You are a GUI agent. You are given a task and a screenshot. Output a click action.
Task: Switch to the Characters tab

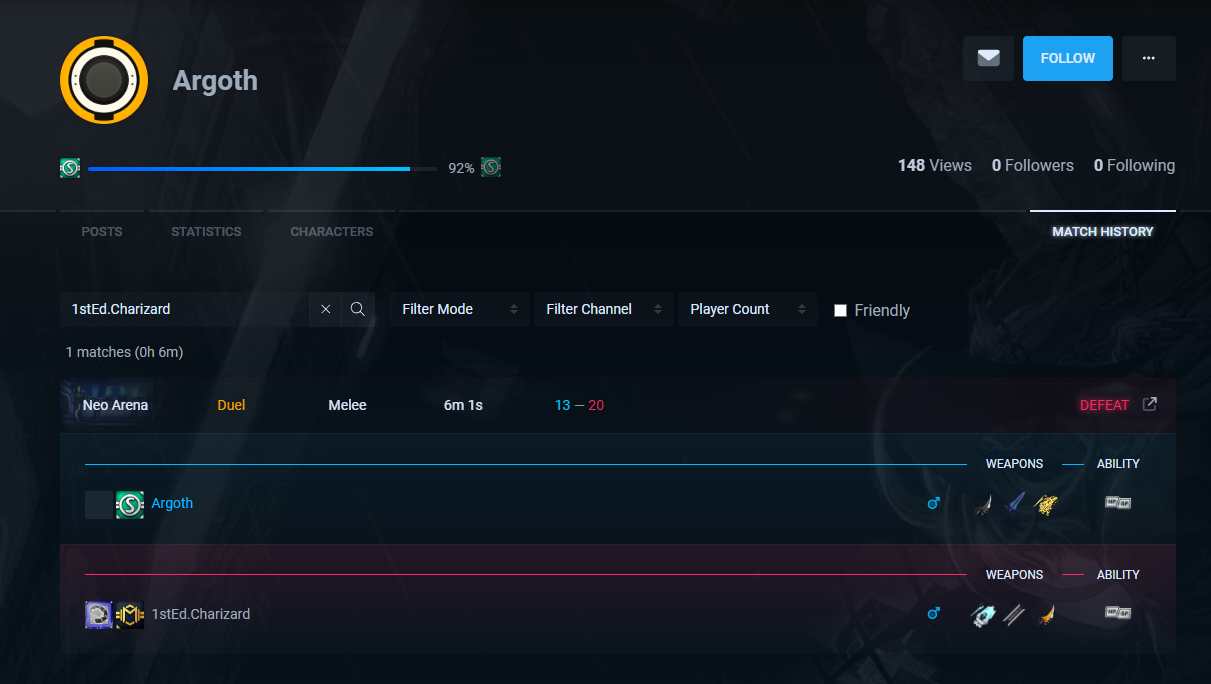click(x=331, y=231)
